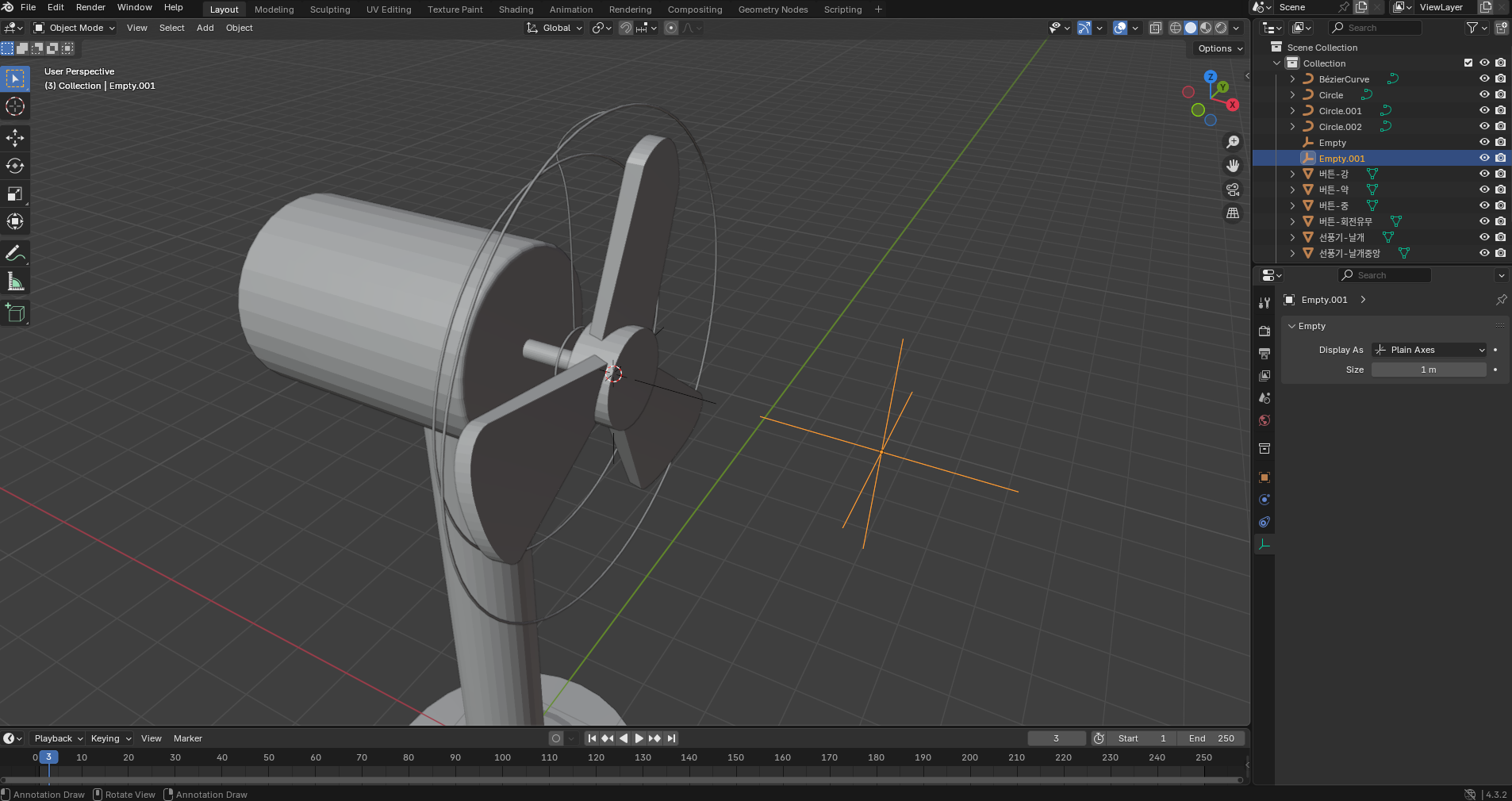The height and width of the screenshot is (801, 1512).
Task: Activate the 3D Cursor tool
Action: point(15,106)
